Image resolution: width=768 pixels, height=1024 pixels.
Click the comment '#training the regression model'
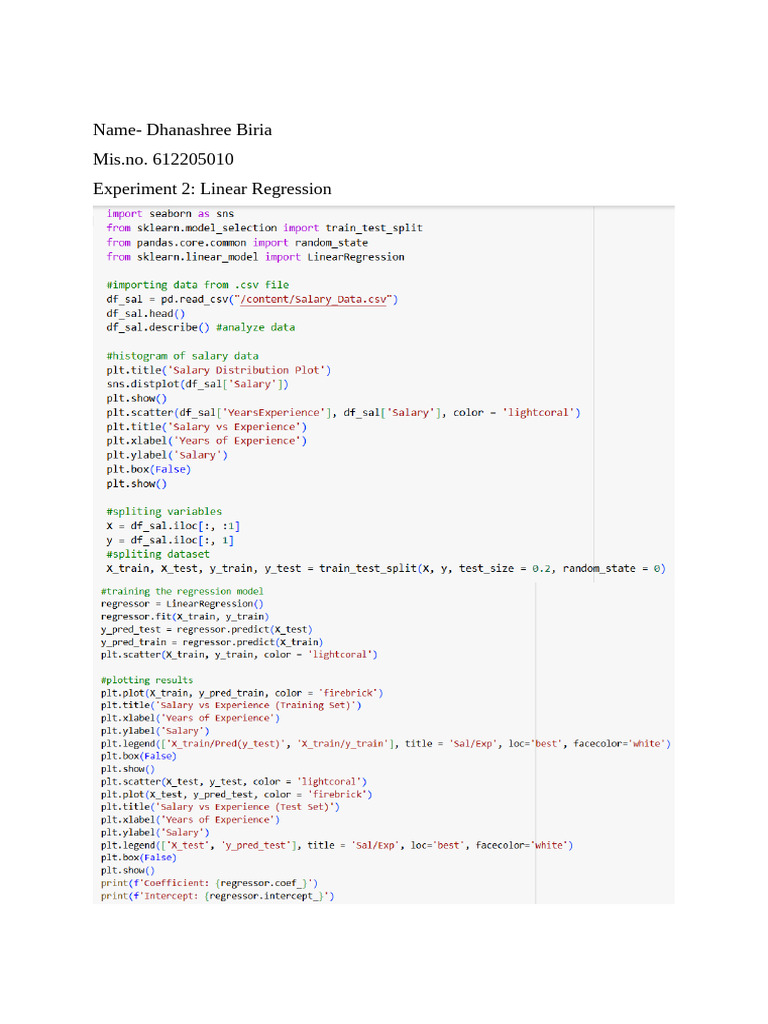click(x=182, y=592)
